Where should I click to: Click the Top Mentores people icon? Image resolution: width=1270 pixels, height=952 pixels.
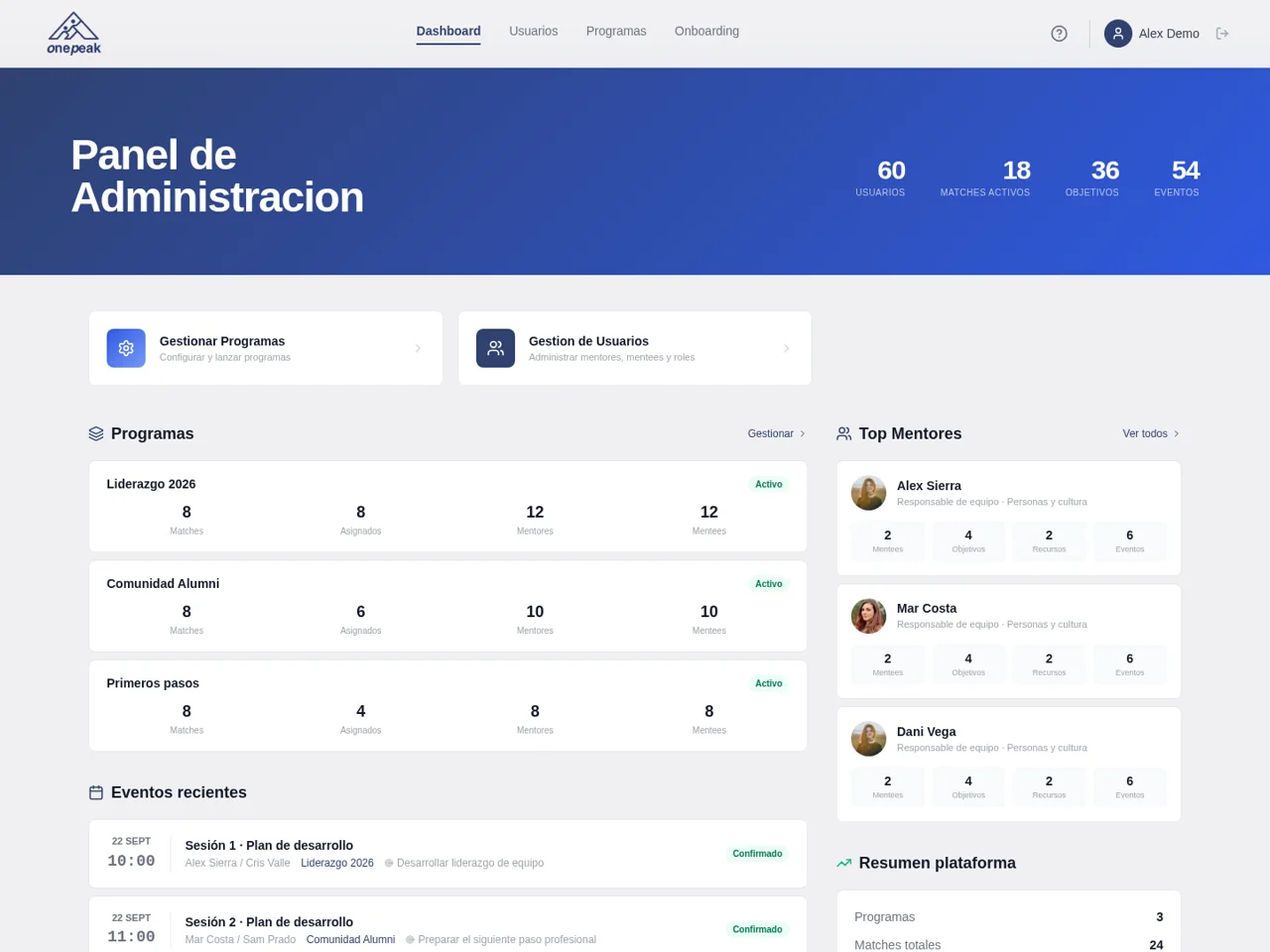844,433
